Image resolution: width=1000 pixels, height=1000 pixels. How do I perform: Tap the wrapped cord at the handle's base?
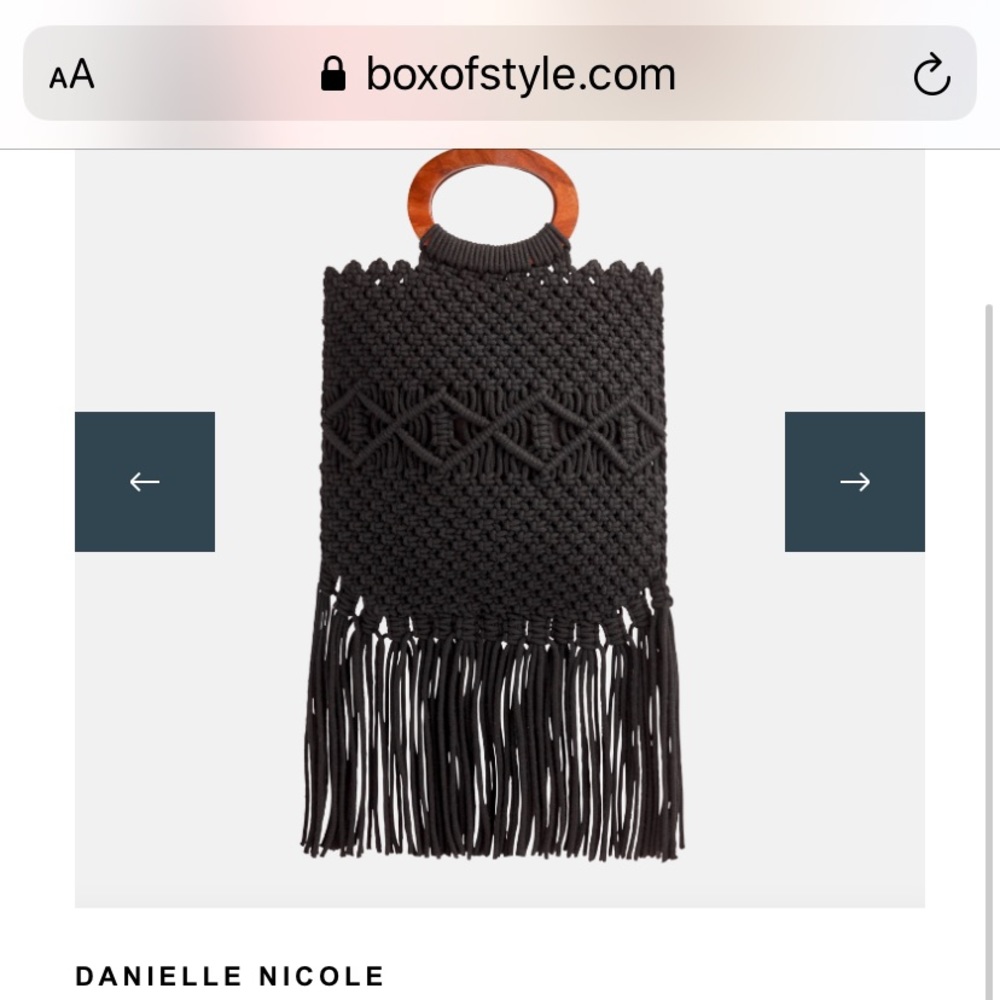coord(493,244)
